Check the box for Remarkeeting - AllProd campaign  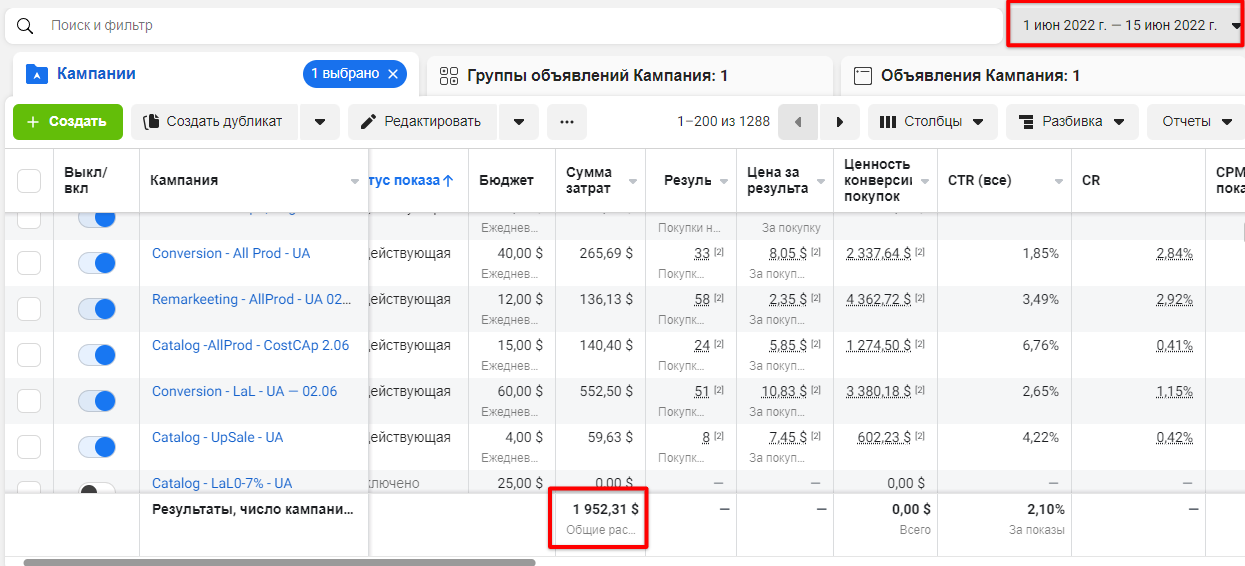point(29,309)
